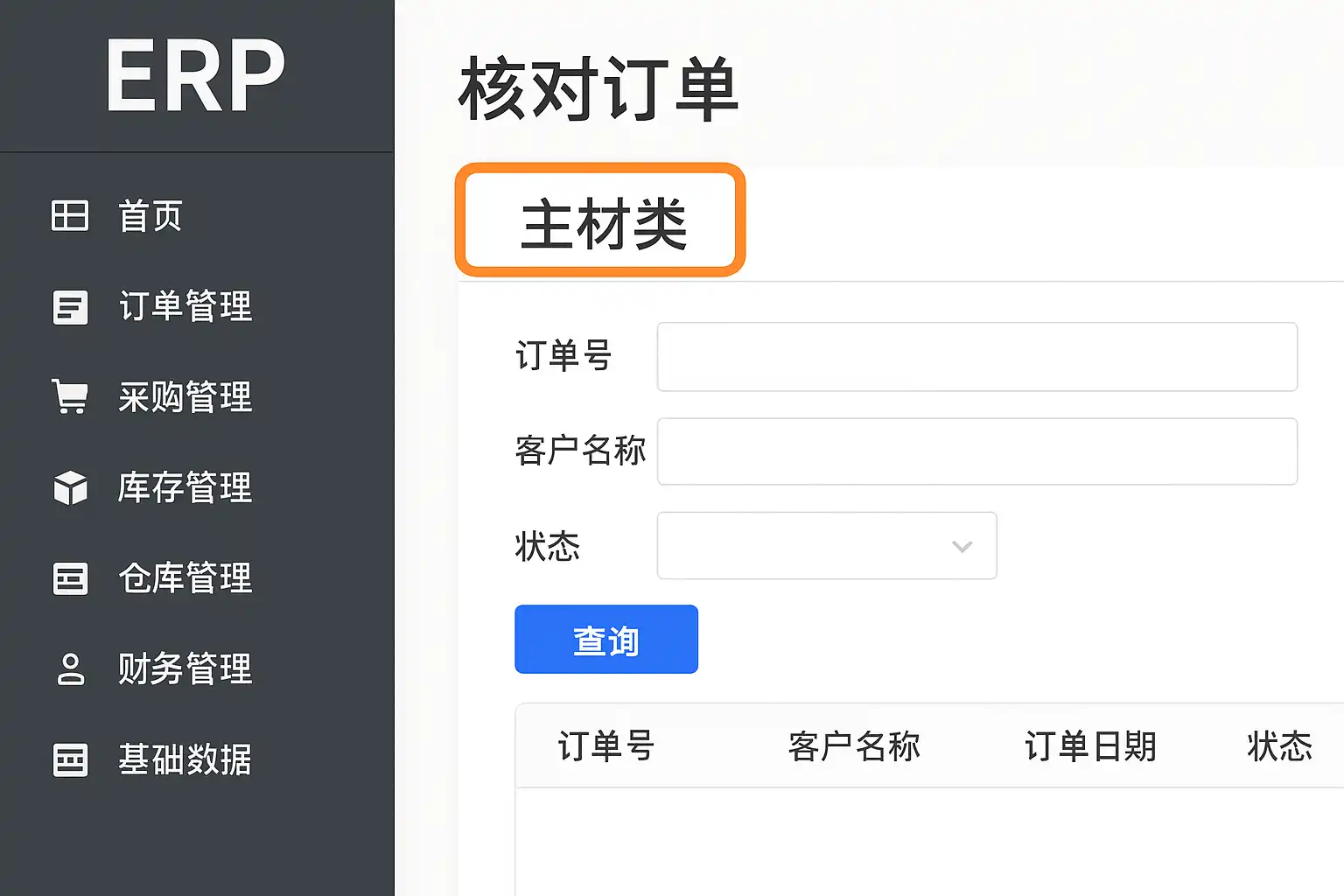Click the 库存管理 box icon

[70, 487]
